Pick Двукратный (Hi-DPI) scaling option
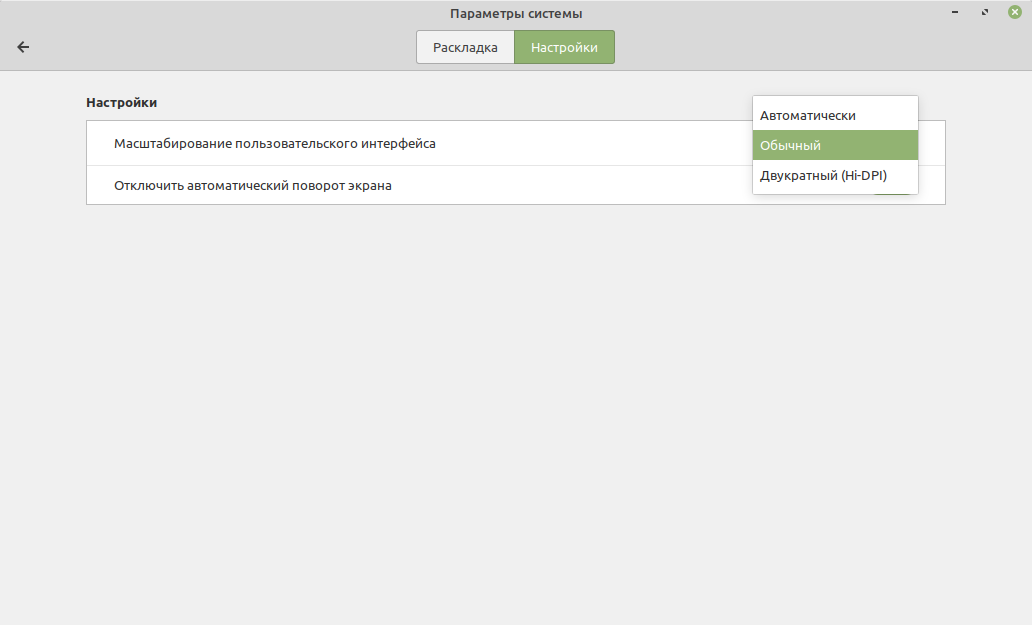Screen dimensions: 1032x625 (835, 176)
